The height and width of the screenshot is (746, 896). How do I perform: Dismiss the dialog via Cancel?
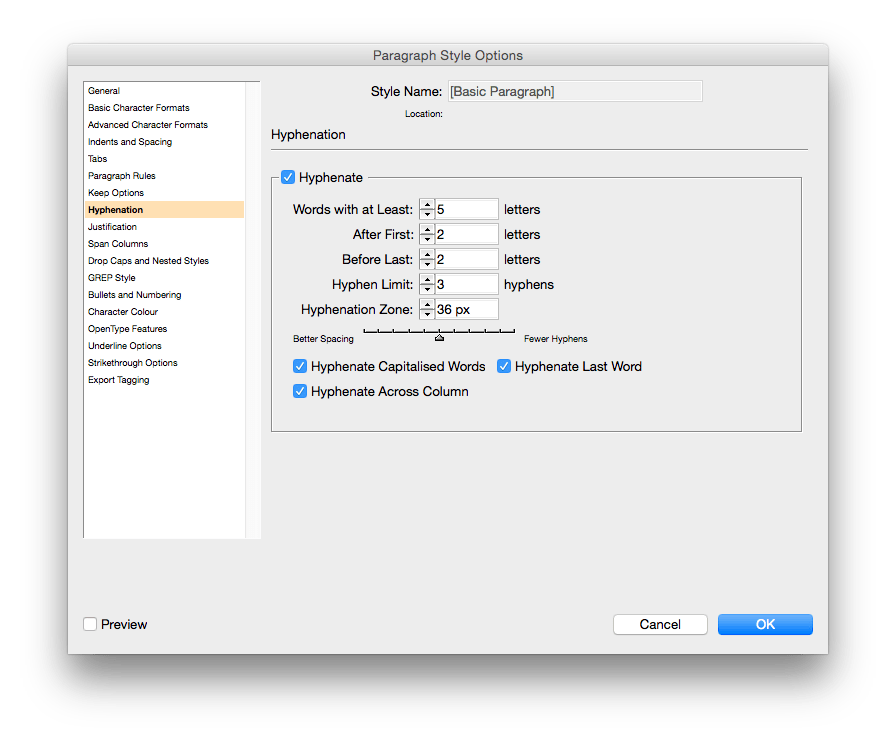coord(660,624)
